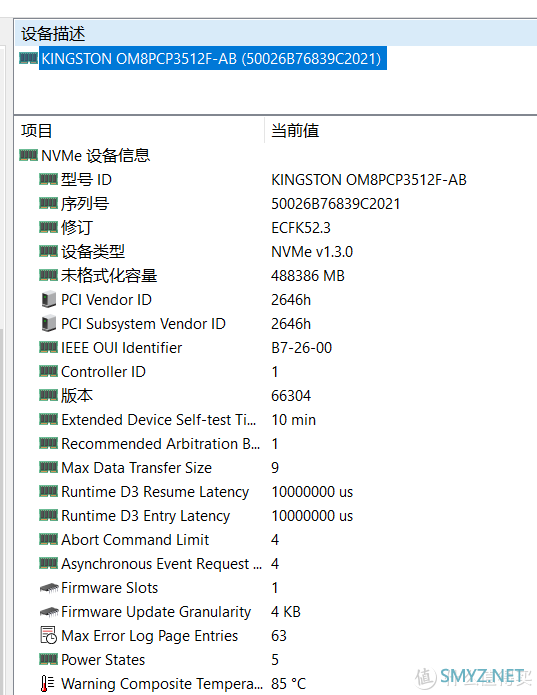Screen dimensions: 537x695
Task: Click the icon beside Runtime D3 Resume Latency
Action: (x=48, y=491)
